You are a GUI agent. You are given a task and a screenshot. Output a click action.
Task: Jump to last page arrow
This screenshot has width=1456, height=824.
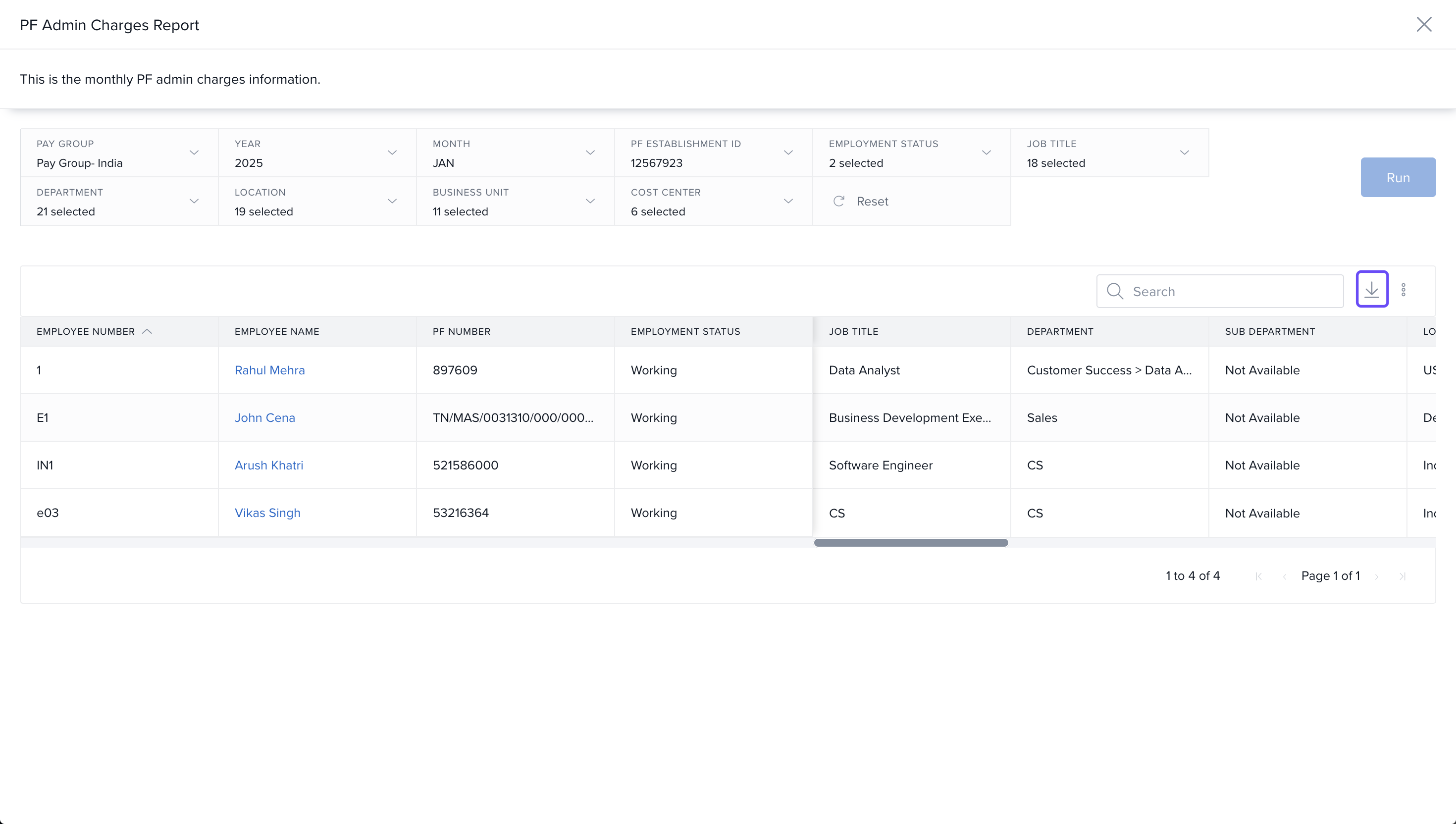(x=1402, y=576)
